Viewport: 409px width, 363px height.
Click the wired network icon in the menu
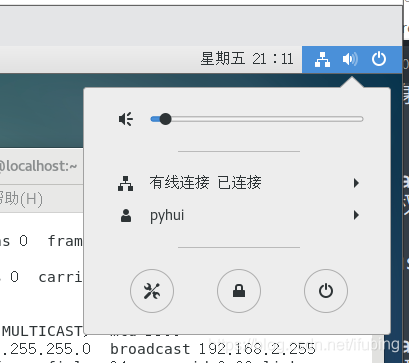pyautogui.click(x=126, y=183)
